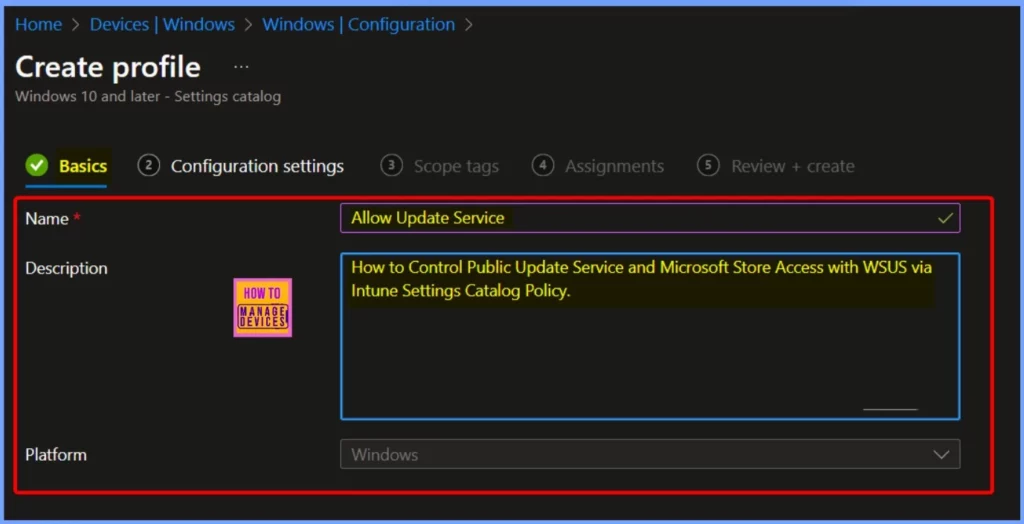Click the step 2 circle icon
Screen dimensions: 1024x524
(149, 166)
